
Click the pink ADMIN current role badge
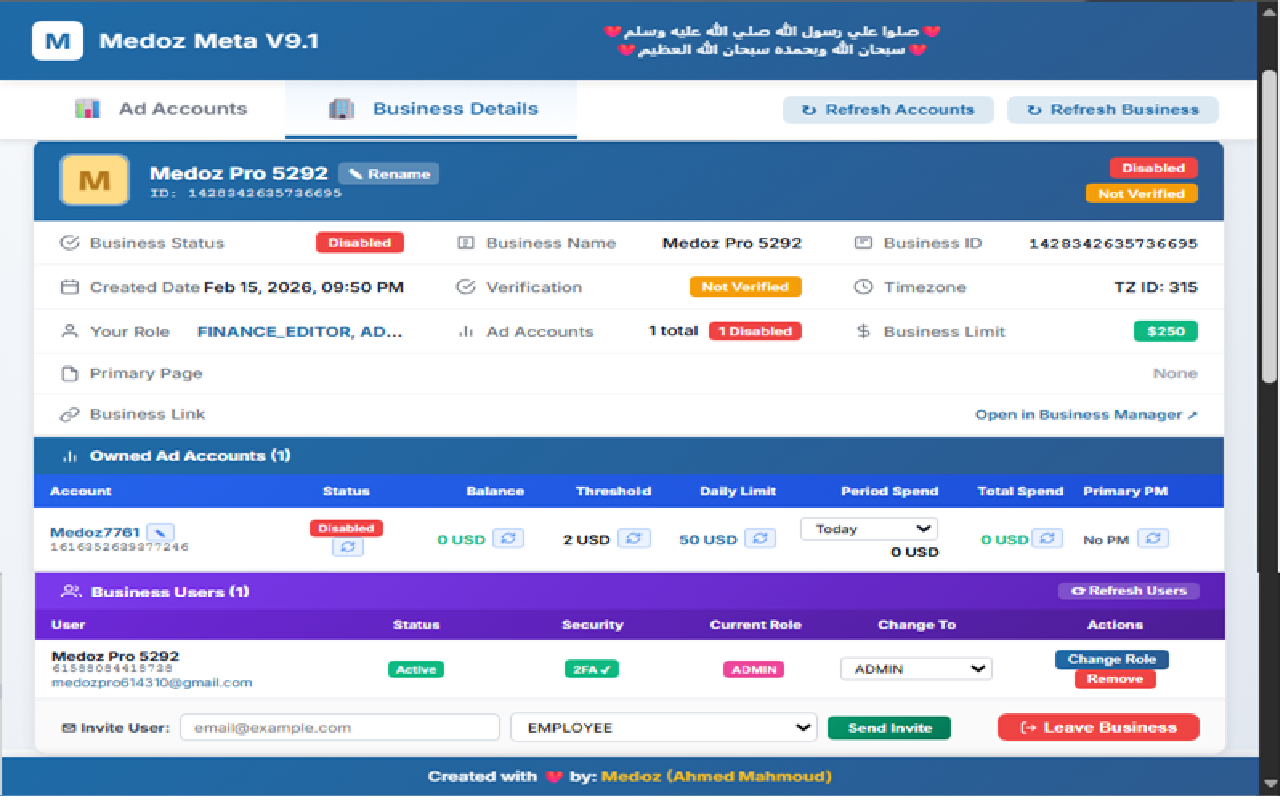[754, 669]
